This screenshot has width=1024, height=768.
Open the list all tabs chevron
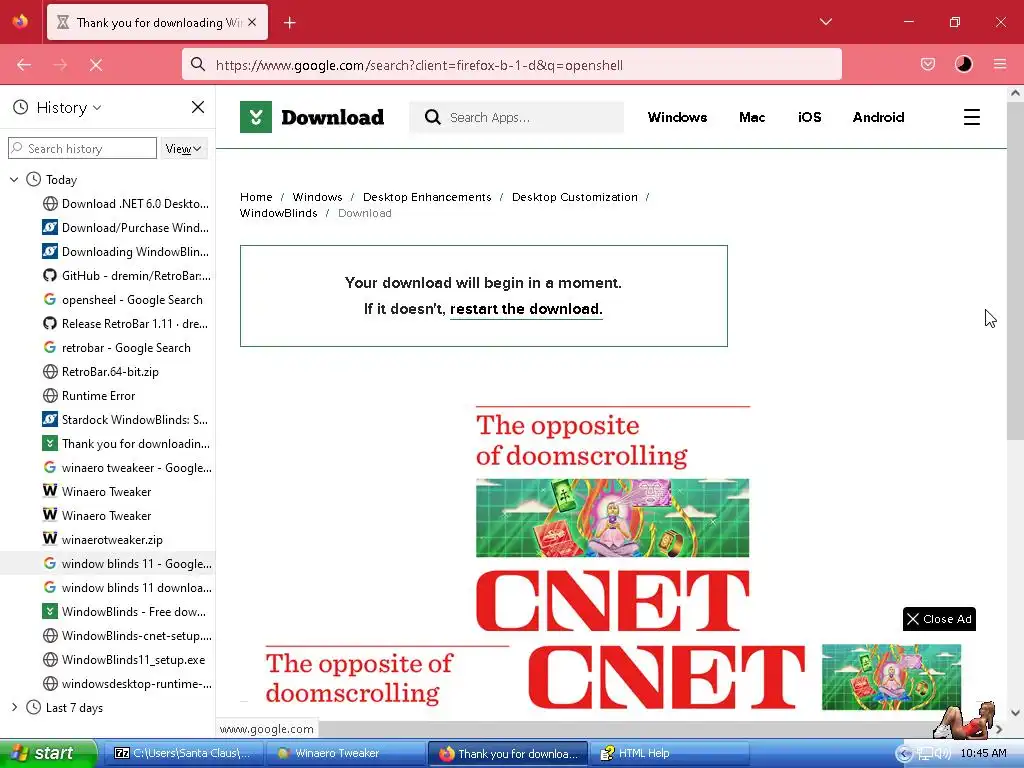click(x=825, y=22)
